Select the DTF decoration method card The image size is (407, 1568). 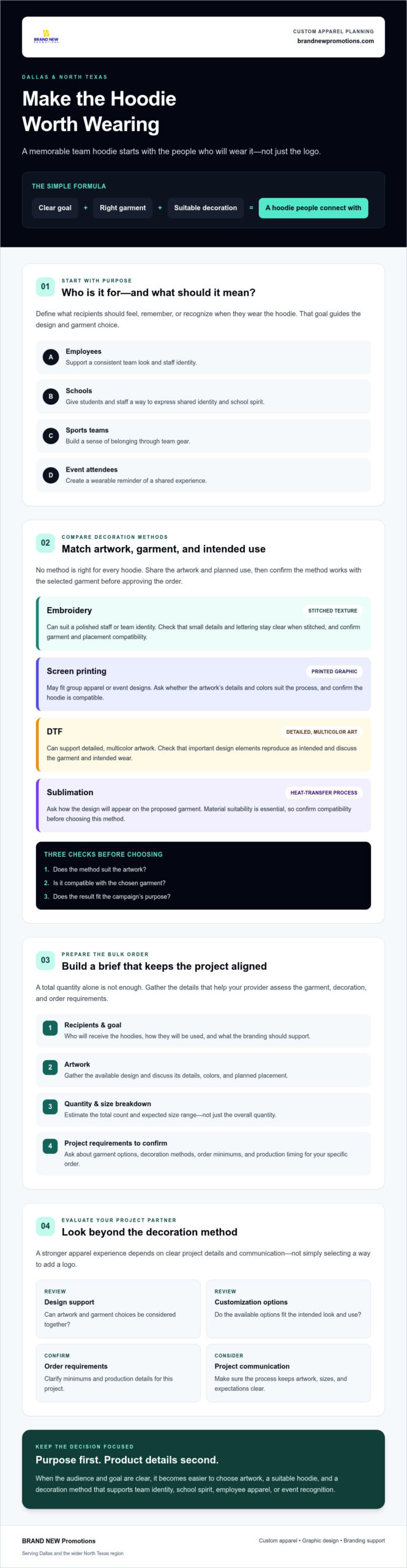tap(203, 744)
